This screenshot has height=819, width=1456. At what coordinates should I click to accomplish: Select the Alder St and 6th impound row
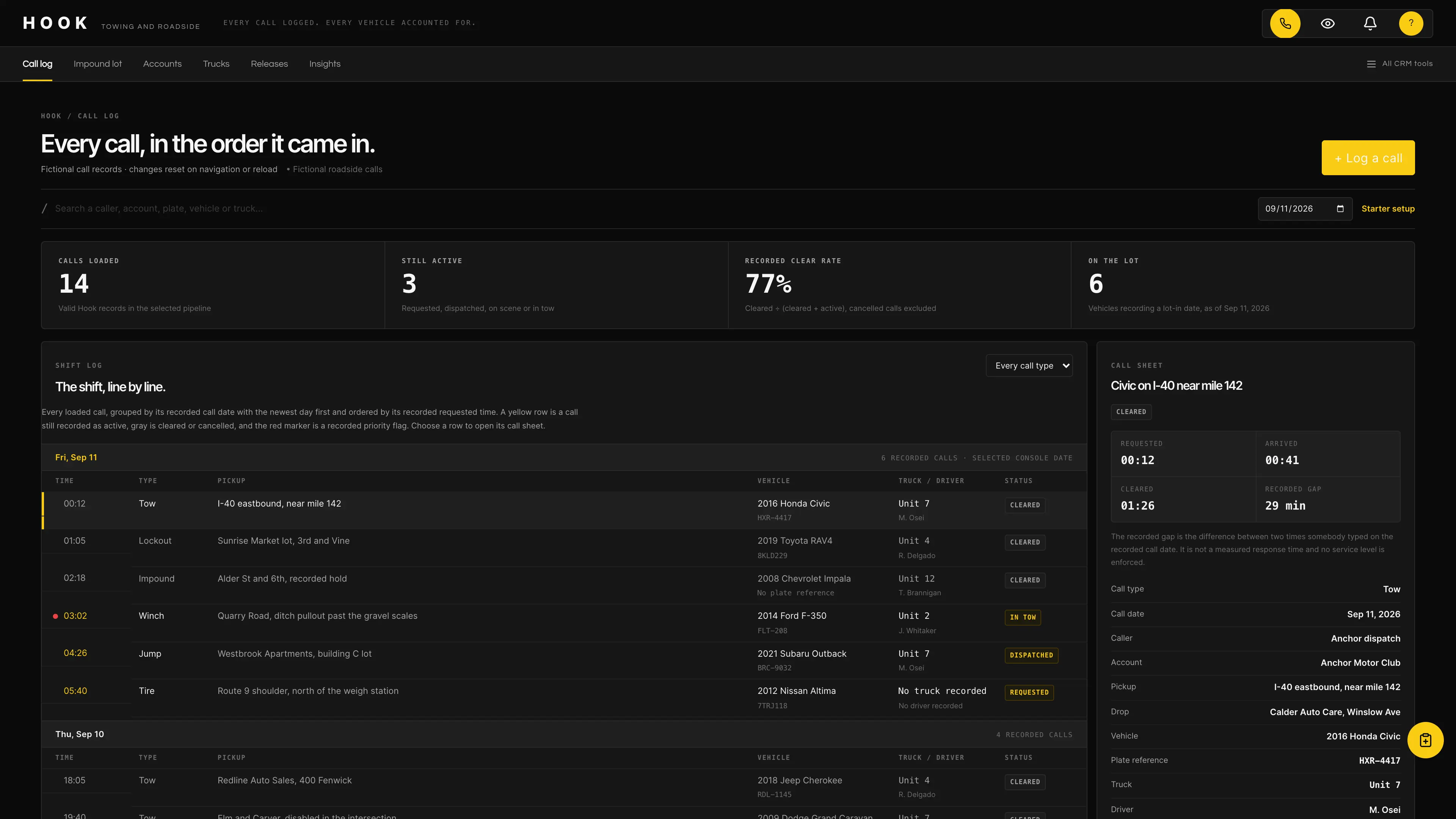point(564,585)
